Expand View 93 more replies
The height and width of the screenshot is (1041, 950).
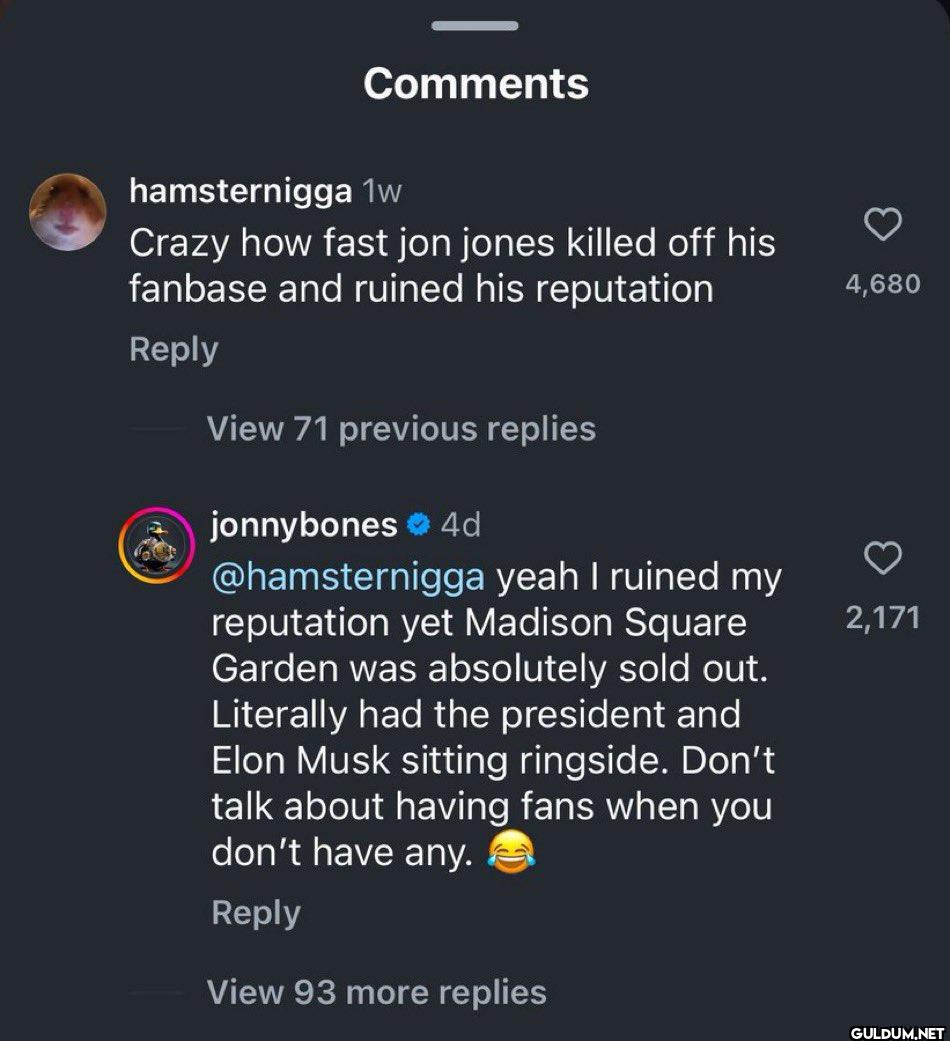376,992
